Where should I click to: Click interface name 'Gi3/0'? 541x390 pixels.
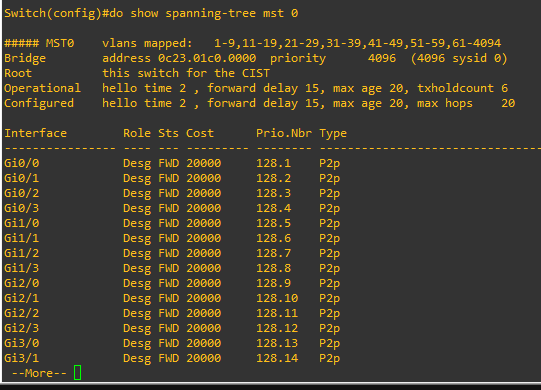[x=22, y=343]
